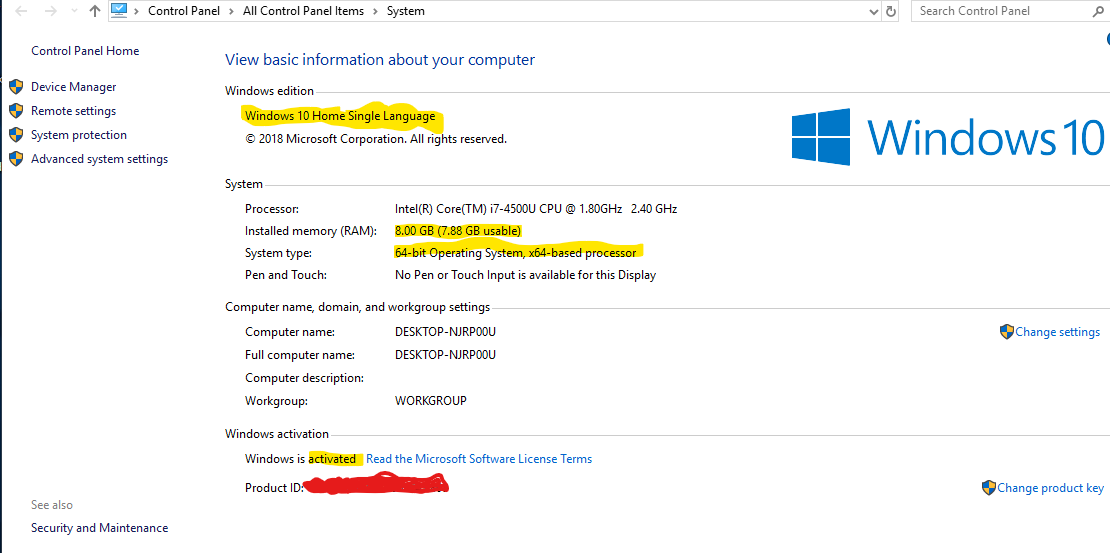Viewport: 1110px width, 553px height.
Task: Click the shield icon beside Remote settings
Action: 16,111
